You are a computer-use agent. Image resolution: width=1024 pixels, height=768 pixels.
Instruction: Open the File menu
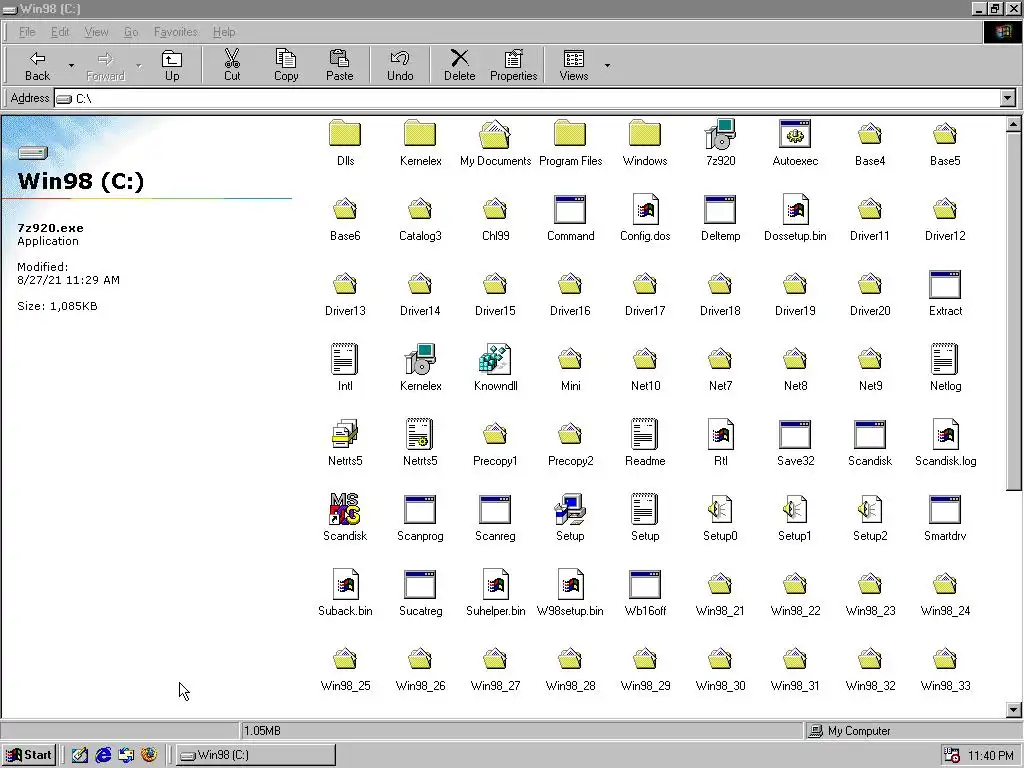point(27,32)
